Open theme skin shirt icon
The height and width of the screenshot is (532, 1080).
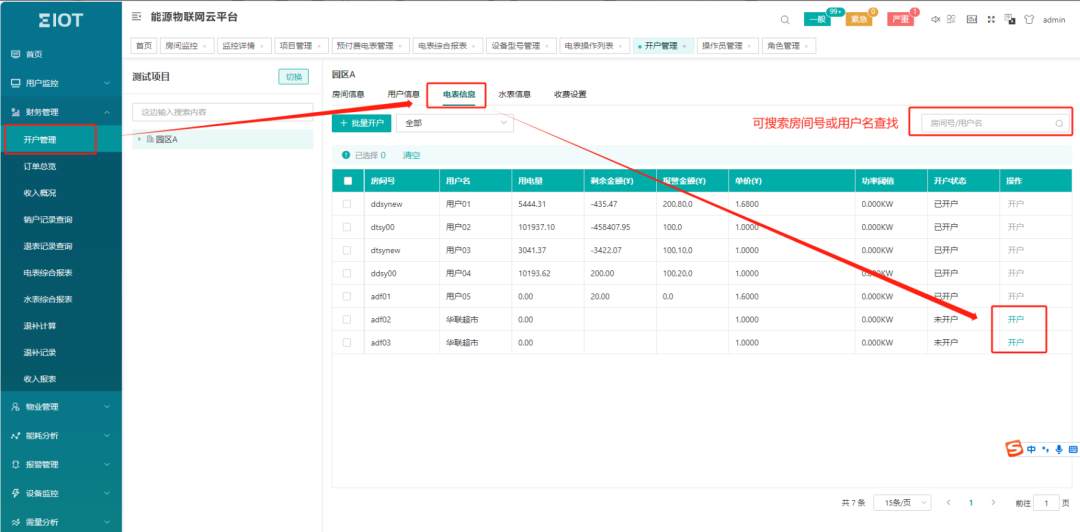pos(1029,19)
